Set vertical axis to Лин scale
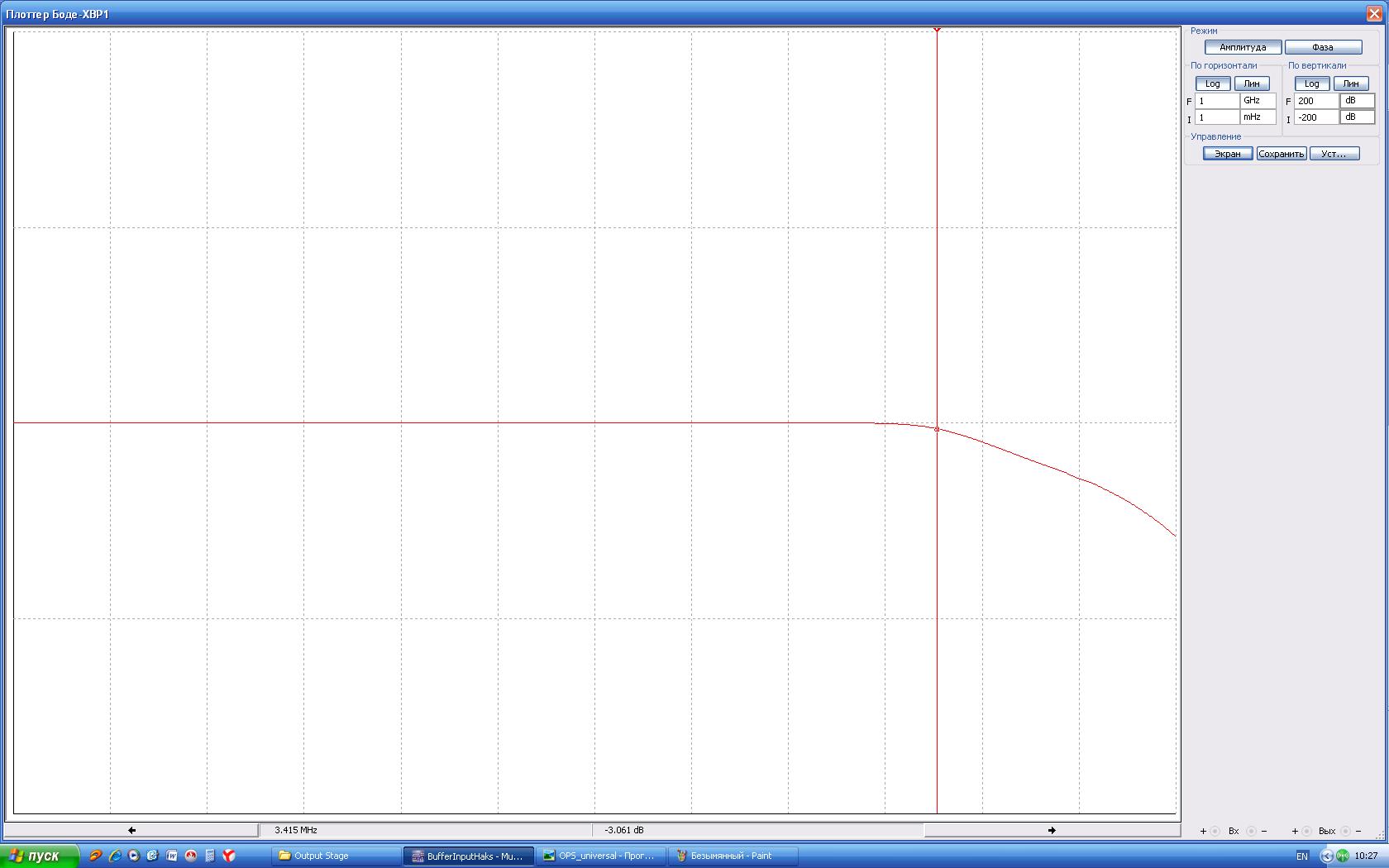The height and width of the screenshot is (868, 1389). pyautogui.click(x=1351, y=83)
